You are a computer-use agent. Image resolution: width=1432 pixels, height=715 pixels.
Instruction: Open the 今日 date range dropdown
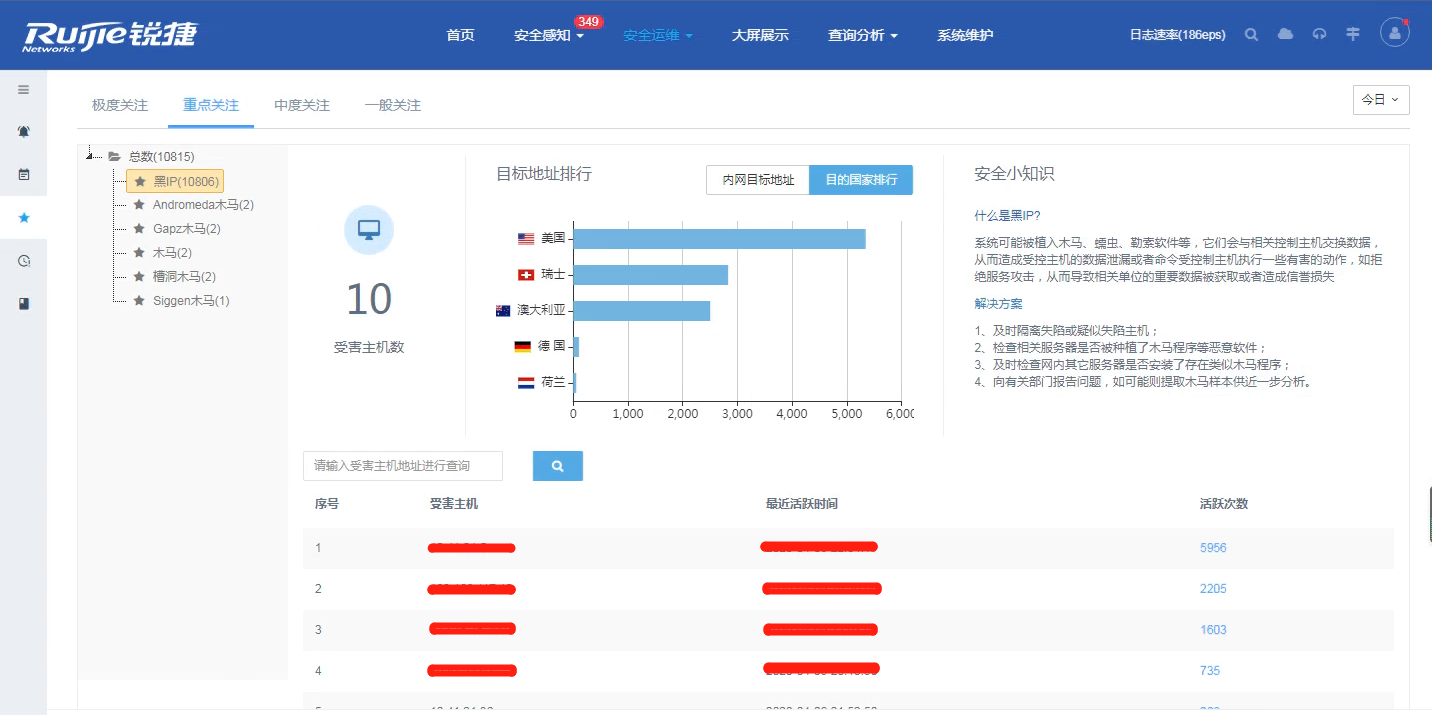point(1380,100)
